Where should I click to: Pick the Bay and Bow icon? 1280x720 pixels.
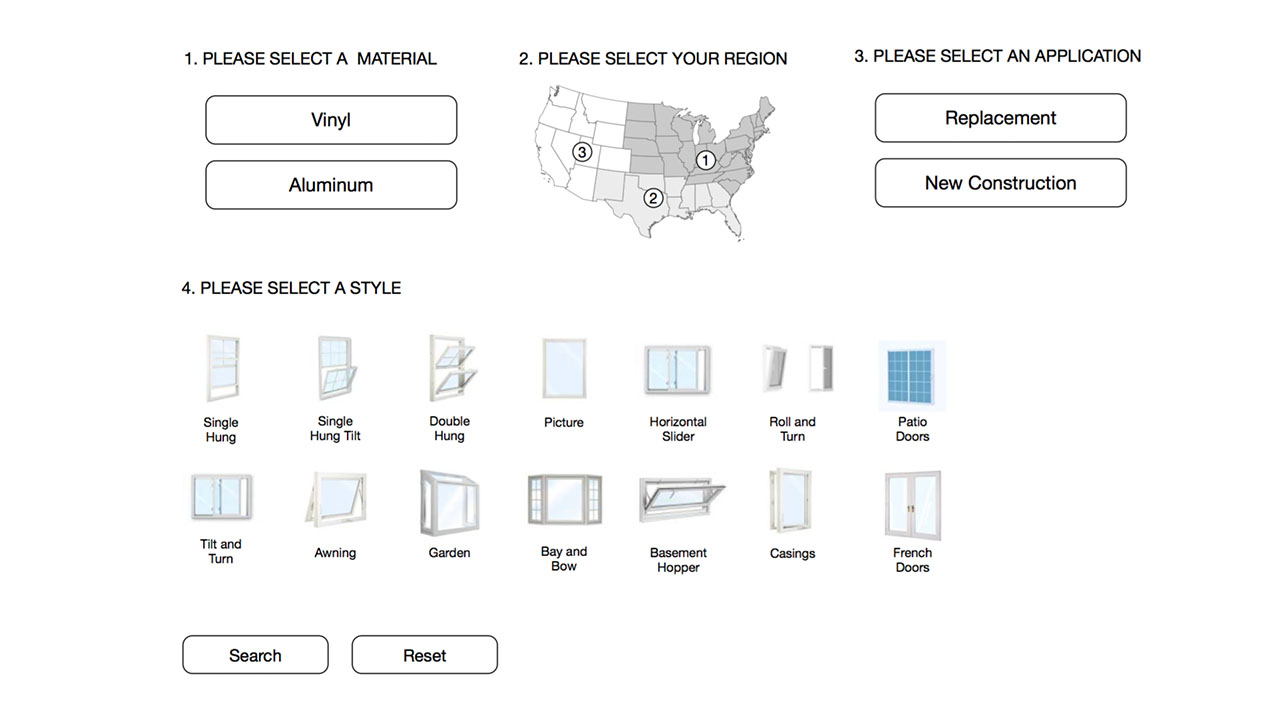pyautogui.click(x=564, y=500)
